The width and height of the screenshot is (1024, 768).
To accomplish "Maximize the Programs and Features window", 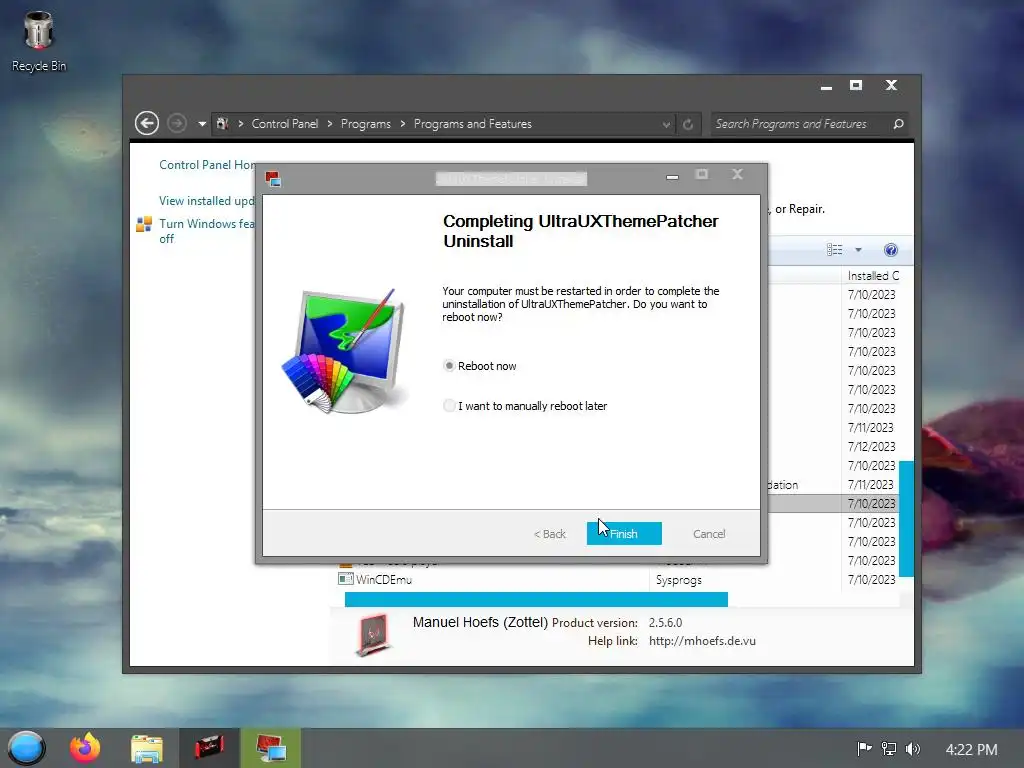I will coord(856,86).
